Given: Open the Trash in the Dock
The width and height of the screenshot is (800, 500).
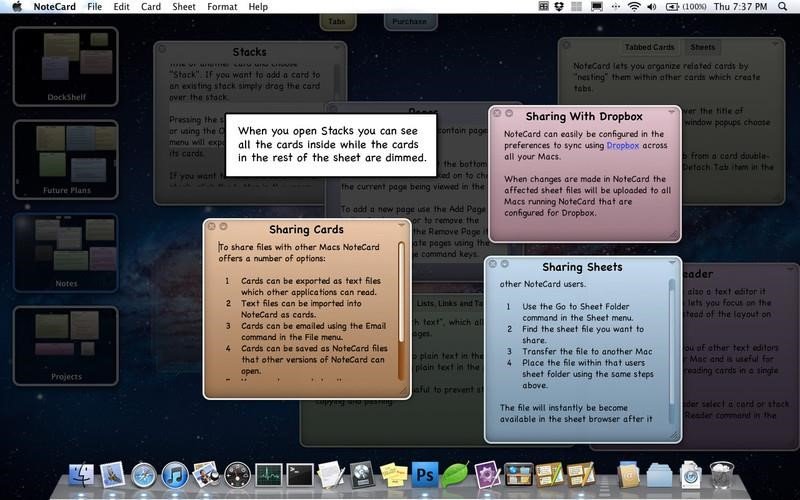Looking at the screenshot, I should (x=722, y=474).
